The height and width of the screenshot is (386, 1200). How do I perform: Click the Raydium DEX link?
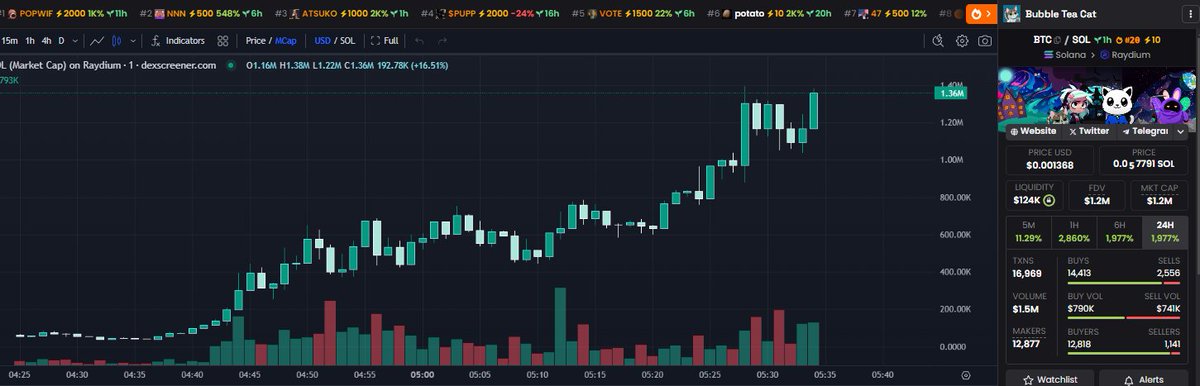click(1124, 54)
